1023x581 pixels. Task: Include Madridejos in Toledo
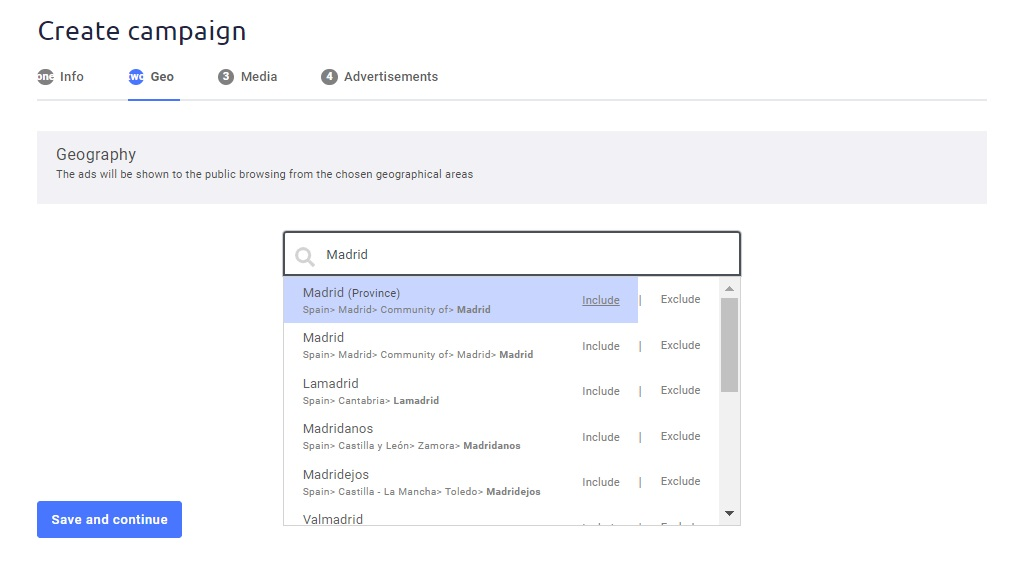coord(601,482)
